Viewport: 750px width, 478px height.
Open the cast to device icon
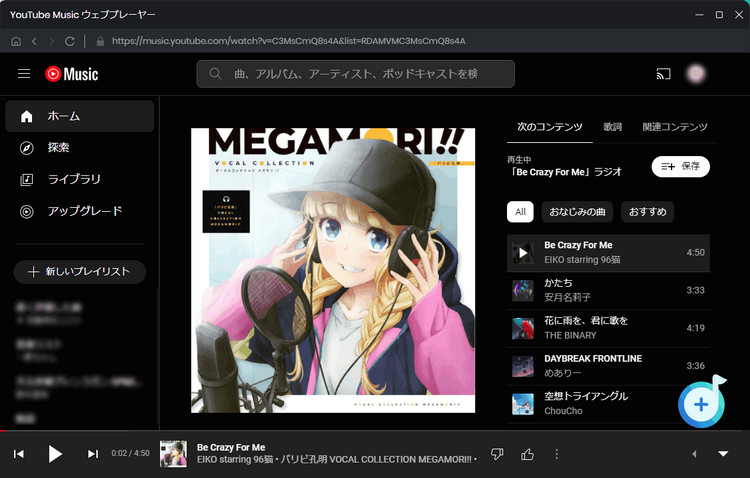(x=663, y=74)
